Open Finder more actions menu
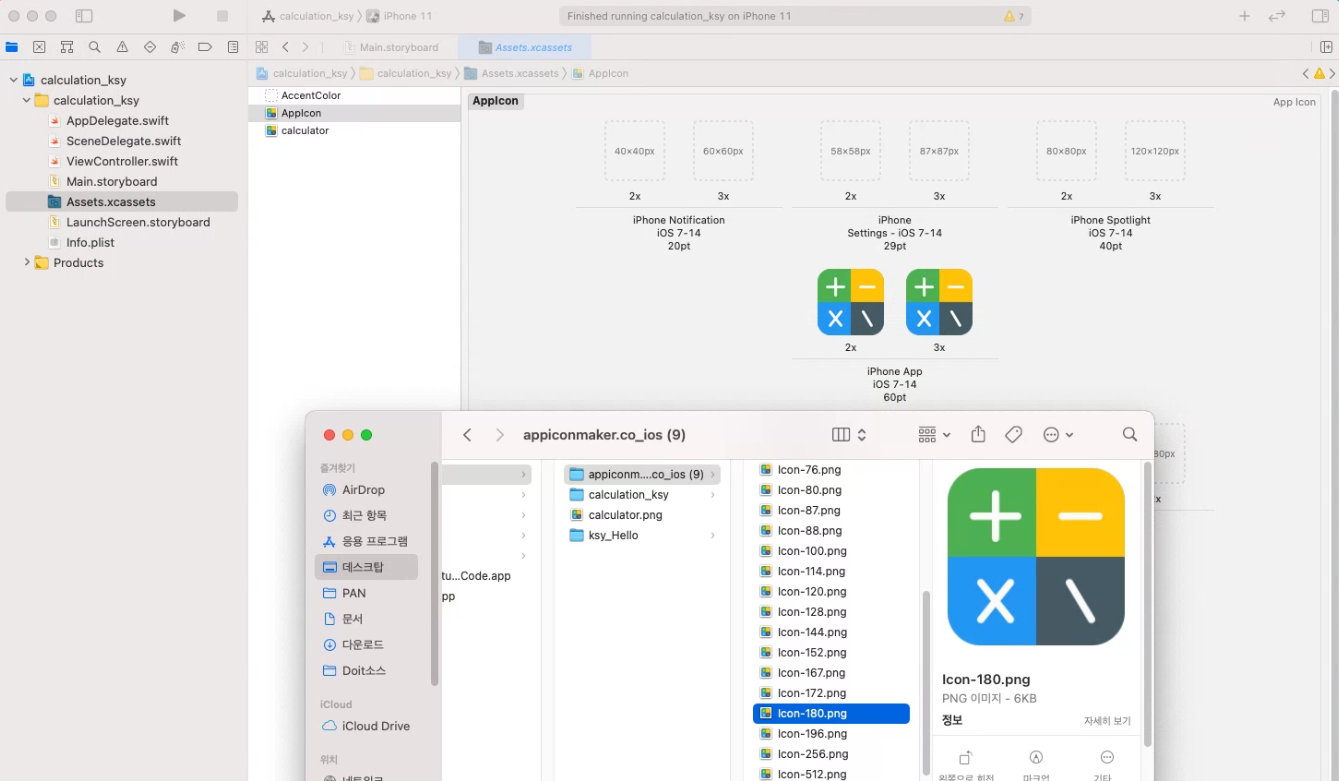 coord(1058,435)
